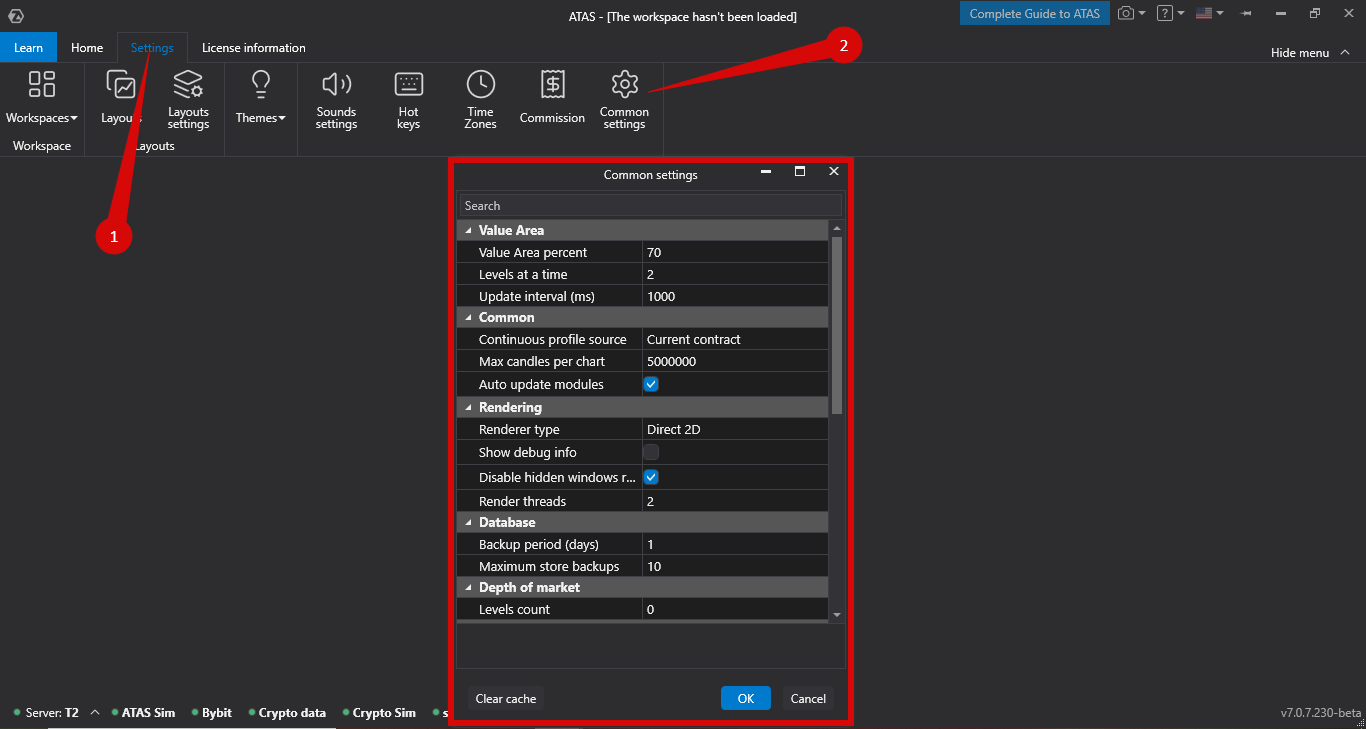Screen dimensions: 1366x729
Task: Edit Levels at a time value
Action: (x=735, y=274)
